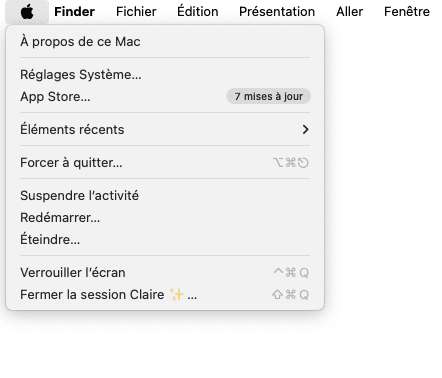Select Éteindre to shut down
The image size is (442, 378).
pyautogui.click(x=165, y=239)
